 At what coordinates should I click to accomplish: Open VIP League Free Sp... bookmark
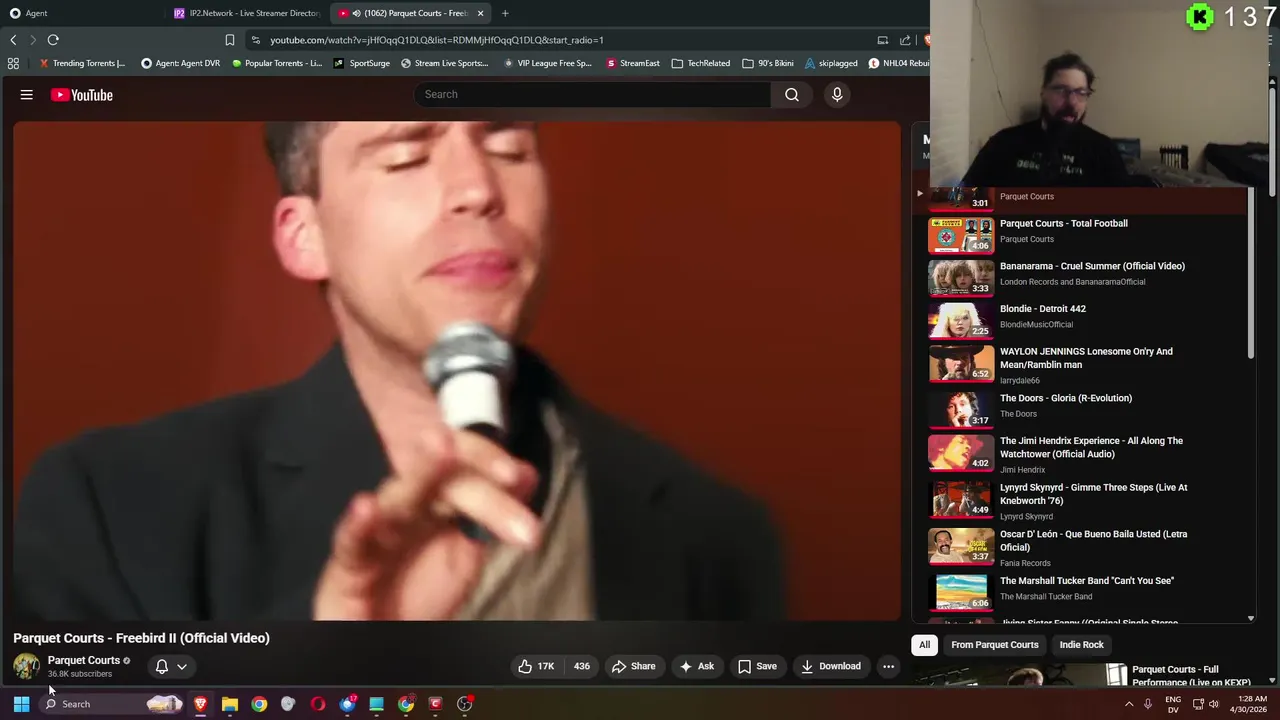pos(548,63)
